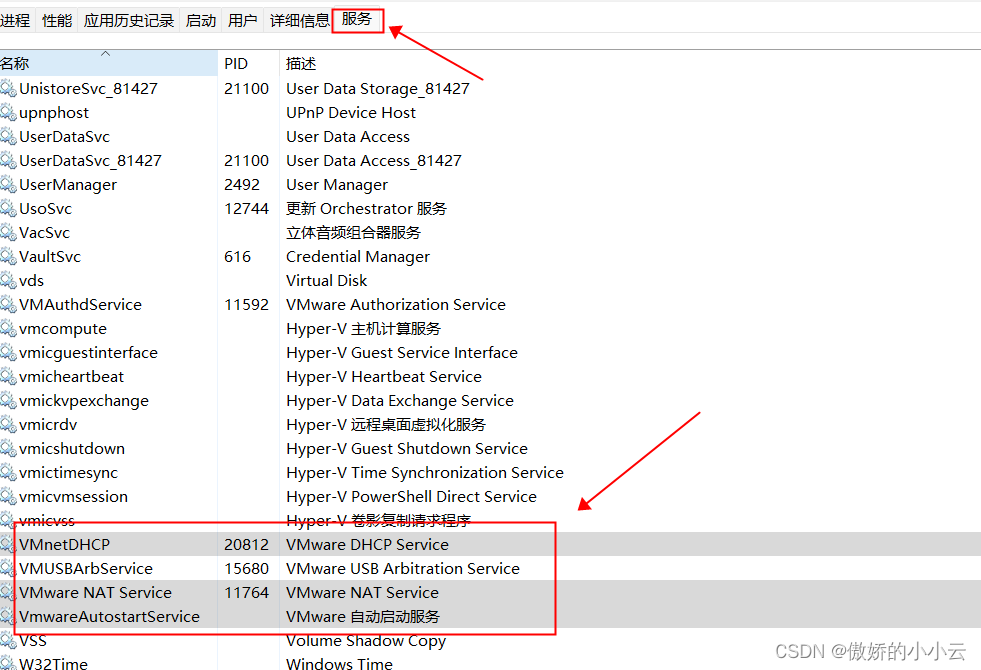Click the gear icon beside UnistoreSvc_81427
The image size is (981, 670).
point(8,88)
